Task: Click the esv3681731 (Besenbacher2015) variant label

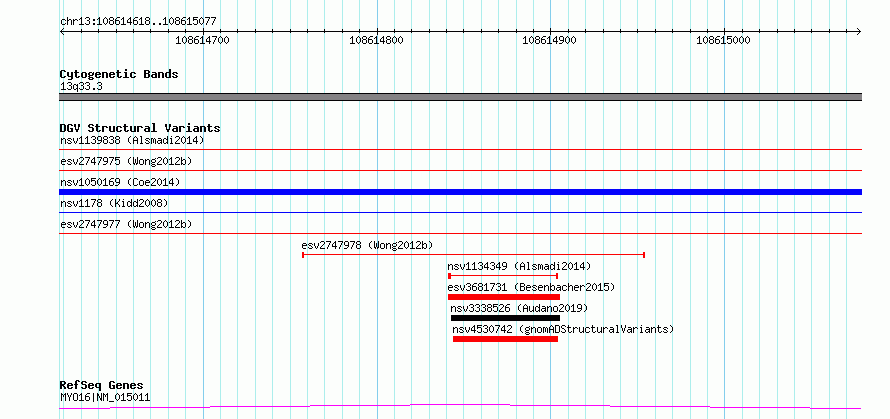Action: tap(531, 287)
